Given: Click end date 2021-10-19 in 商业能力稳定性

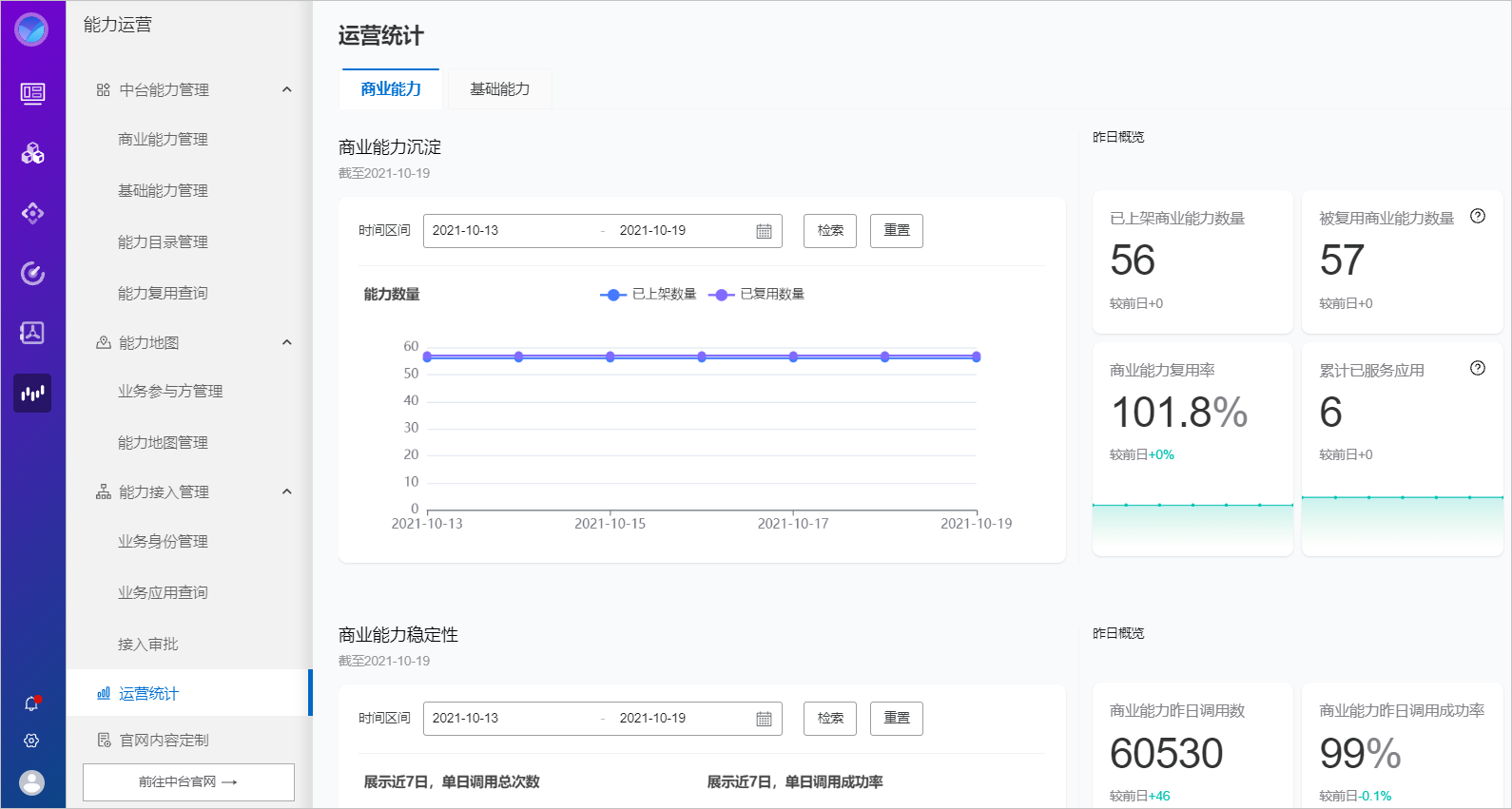Looking at the screenshot, I should pyautogui.click(x=652, y=719).
